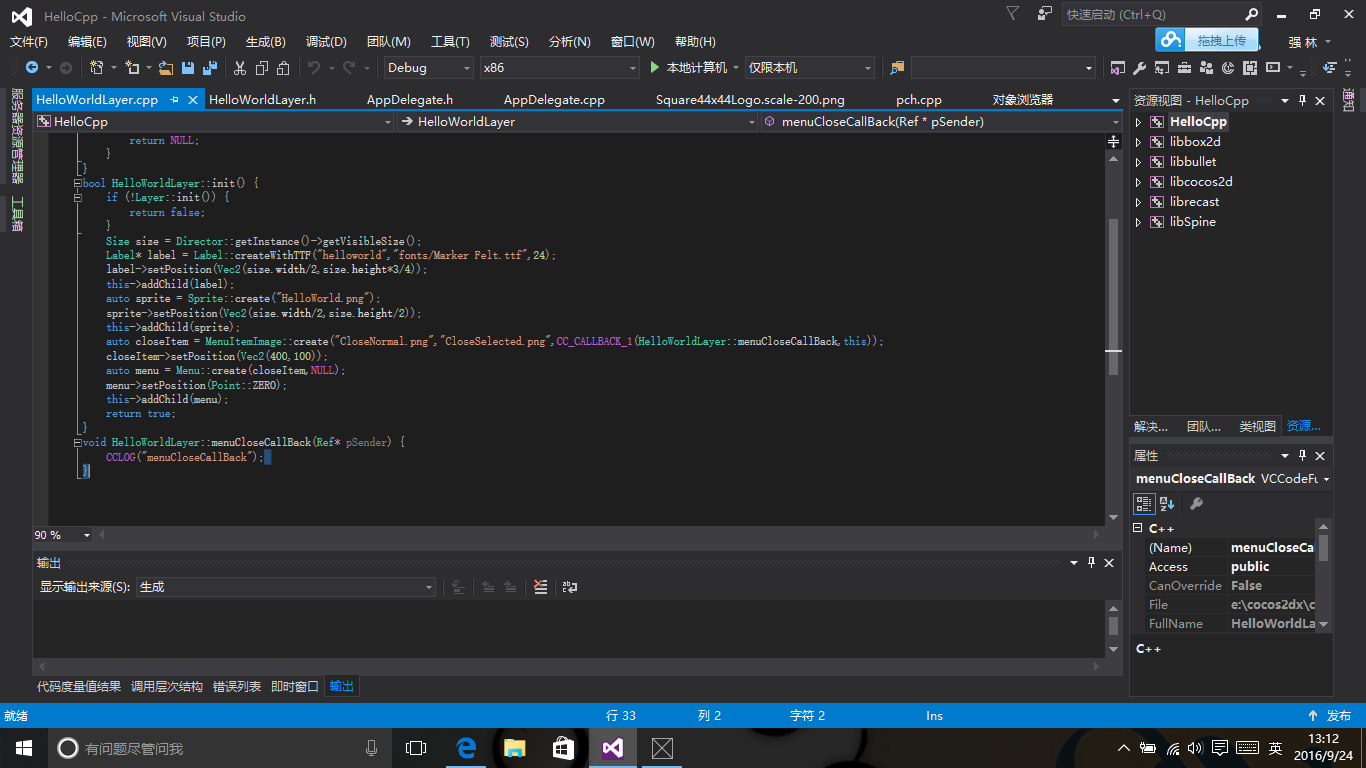Expand the libcocos2d tree node
The image size is (1366, 768).
tap(1138, 182)
